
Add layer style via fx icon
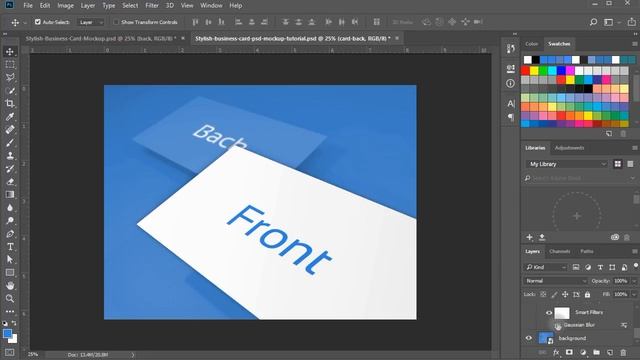(556, 352)
